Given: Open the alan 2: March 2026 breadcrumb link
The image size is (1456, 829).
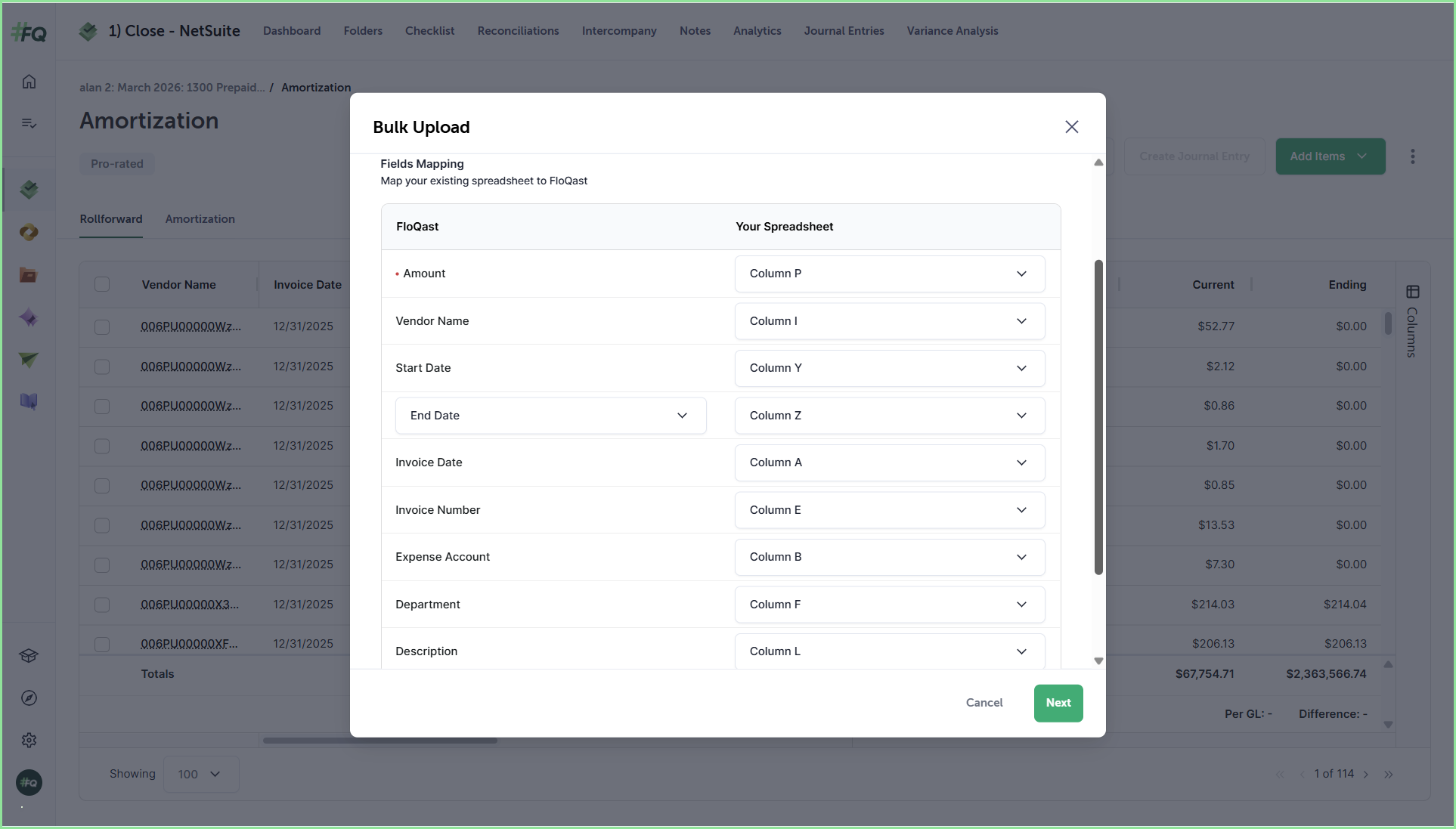Looking at the screenshot, I should point(172,88).
